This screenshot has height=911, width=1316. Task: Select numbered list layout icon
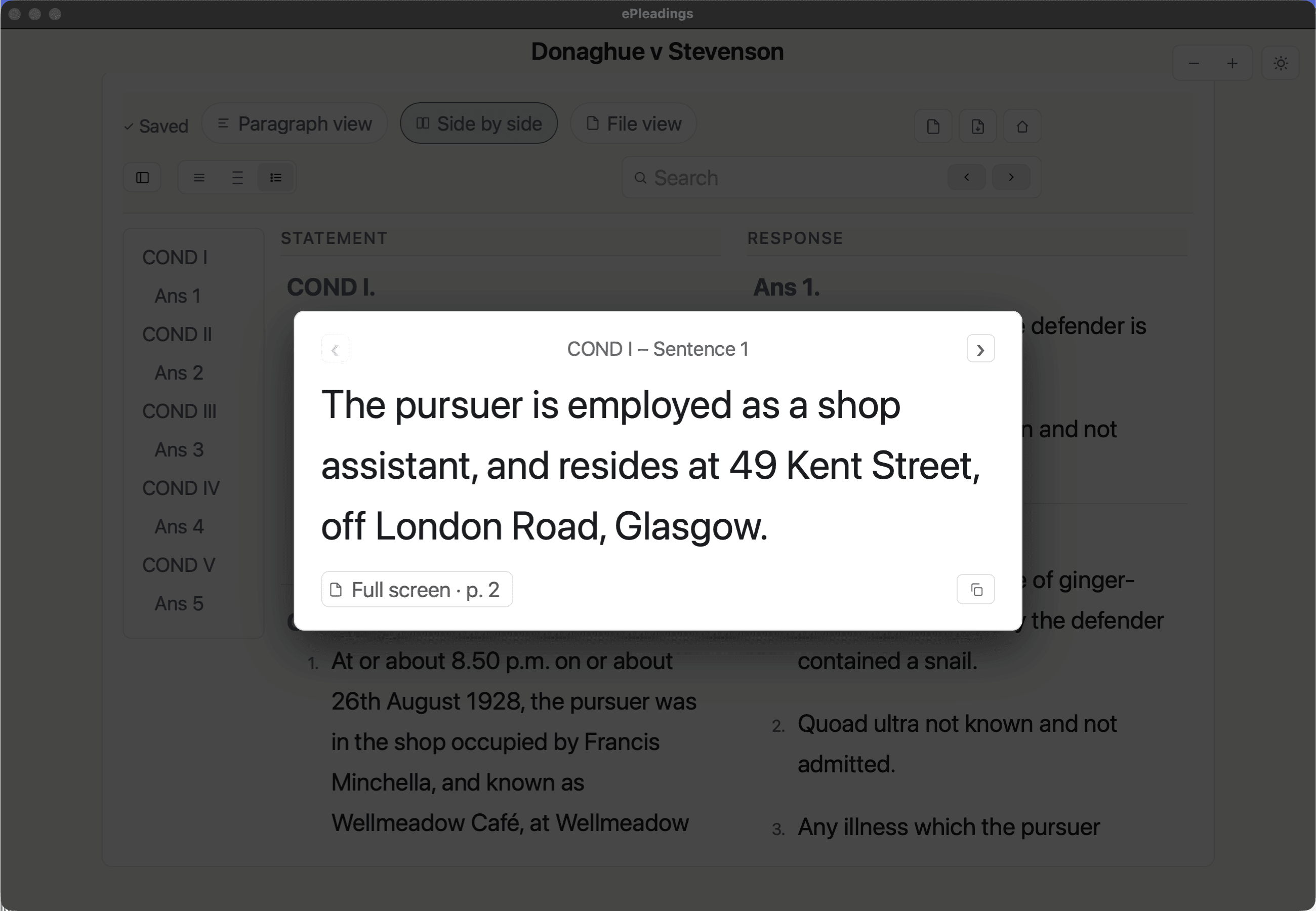276,178
